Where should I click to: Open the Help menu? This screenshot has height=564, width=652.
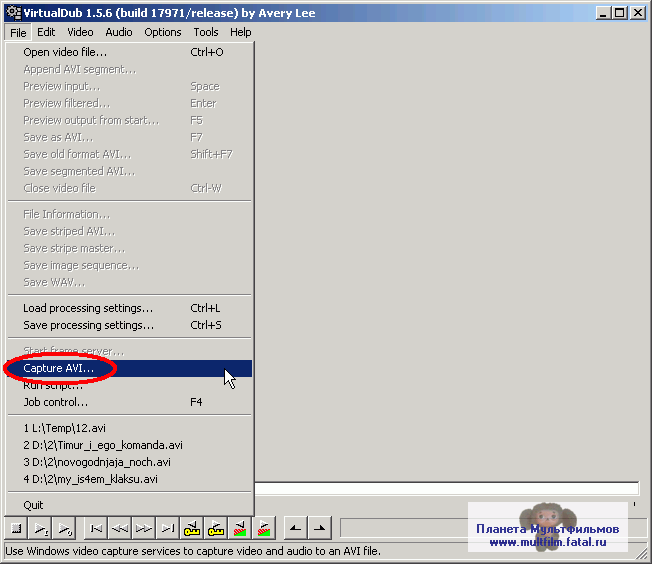[x=241, y=32]
